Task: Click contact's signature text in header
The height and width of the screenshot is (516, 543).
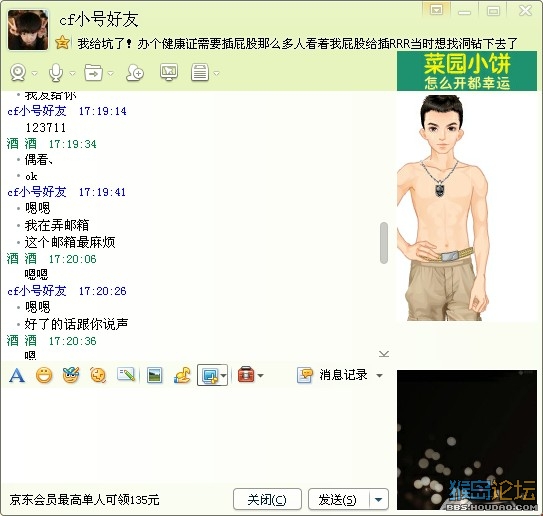Action: point(297,44)
